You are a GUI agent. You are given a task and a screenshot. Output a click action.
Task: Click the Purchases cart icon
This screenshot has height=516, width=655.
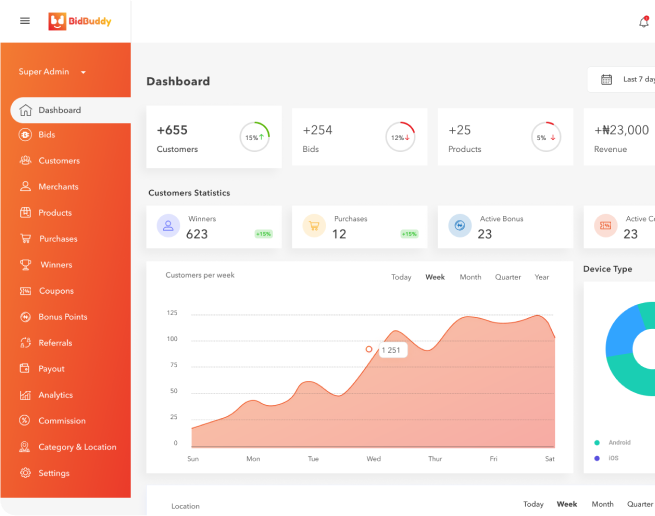(x=25, y=239)
